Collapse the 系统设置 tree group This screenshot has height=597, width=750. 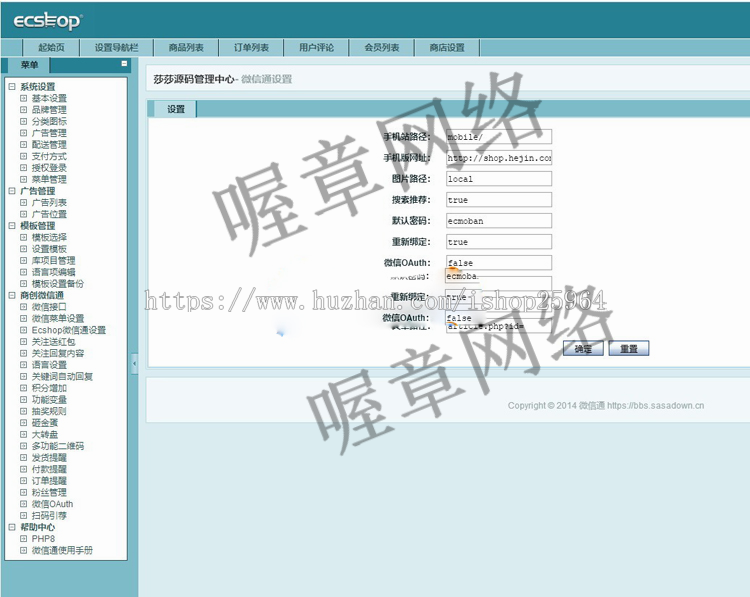(12, 87)
